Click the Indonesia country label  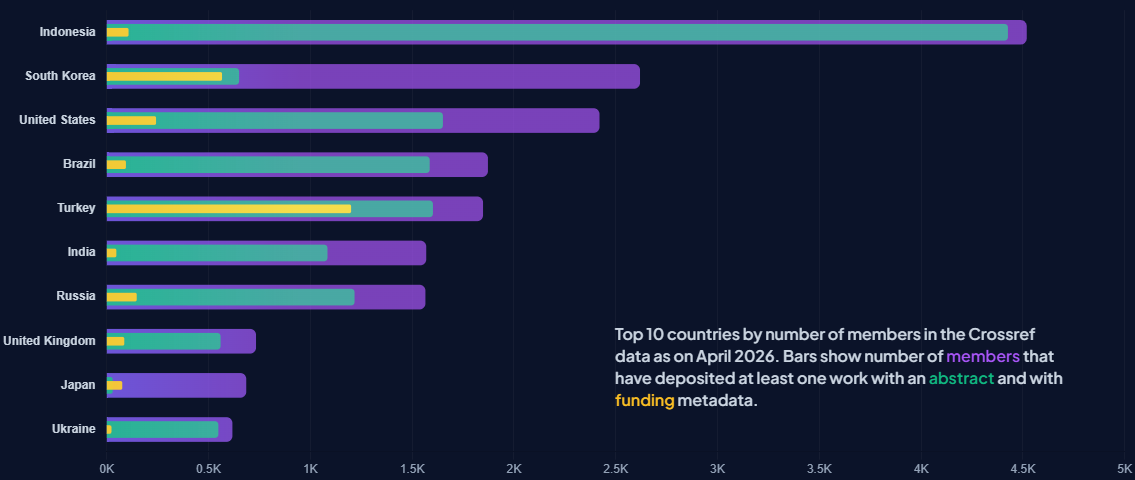pos(67,32)
